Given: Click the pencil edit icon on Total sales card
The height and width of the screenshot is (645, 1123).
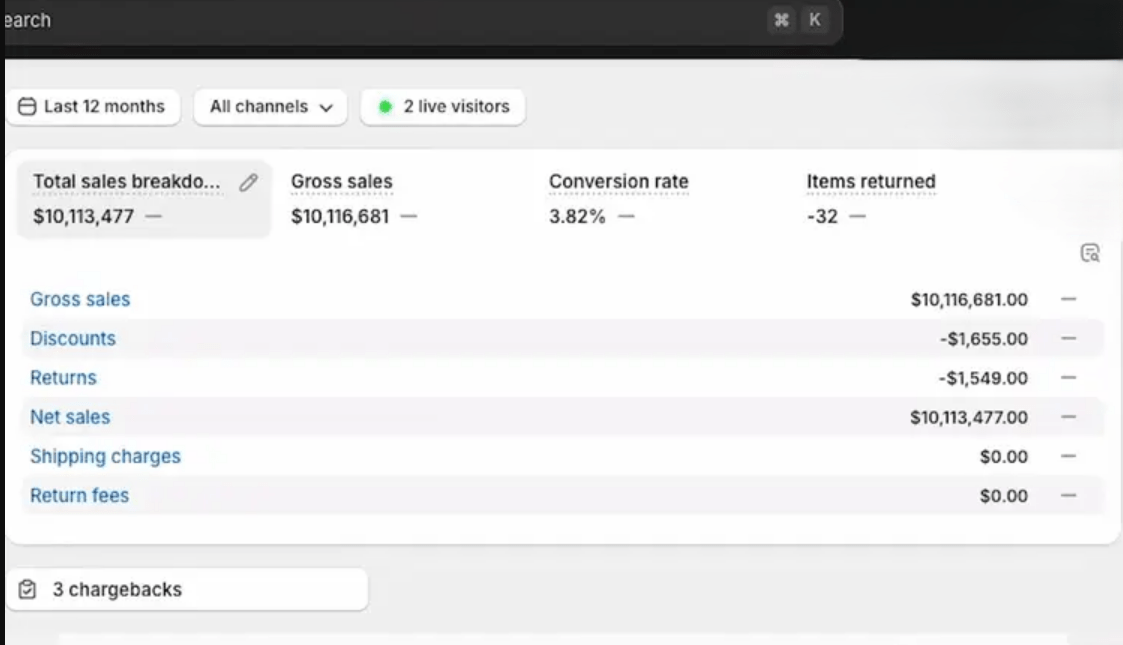Looking at the screenshot, I should 249,182.
